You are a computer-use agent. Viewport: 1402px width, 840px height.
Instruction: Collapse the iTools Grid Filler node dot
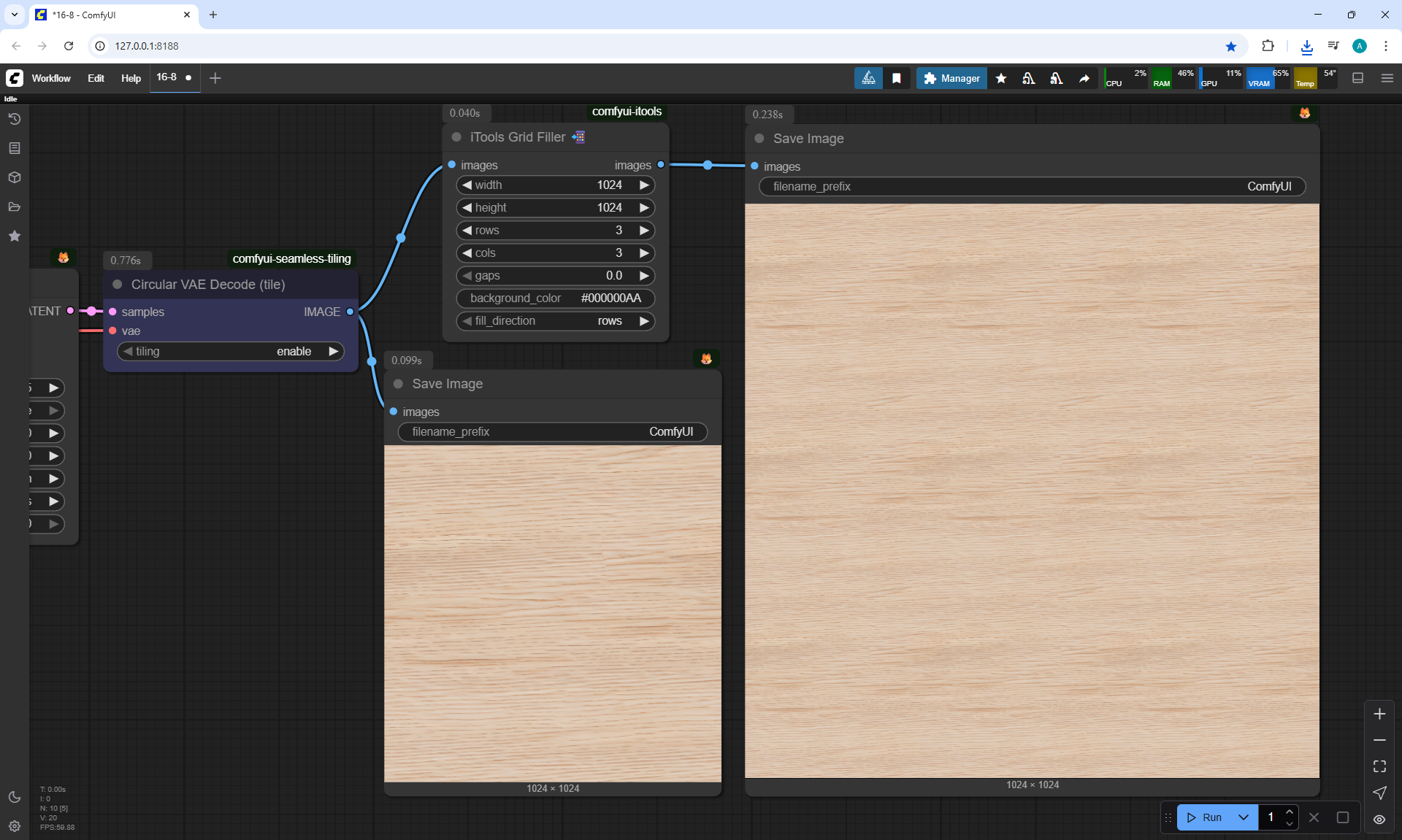coord(456,137)
